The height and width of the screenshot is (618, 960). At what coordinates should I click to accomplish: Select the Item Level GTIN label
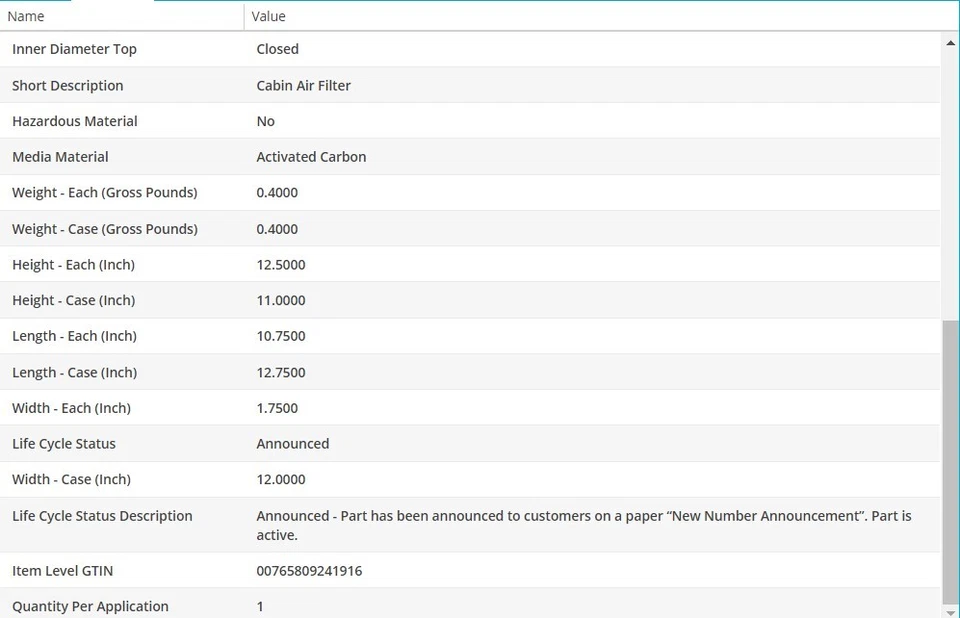[62, 571]
